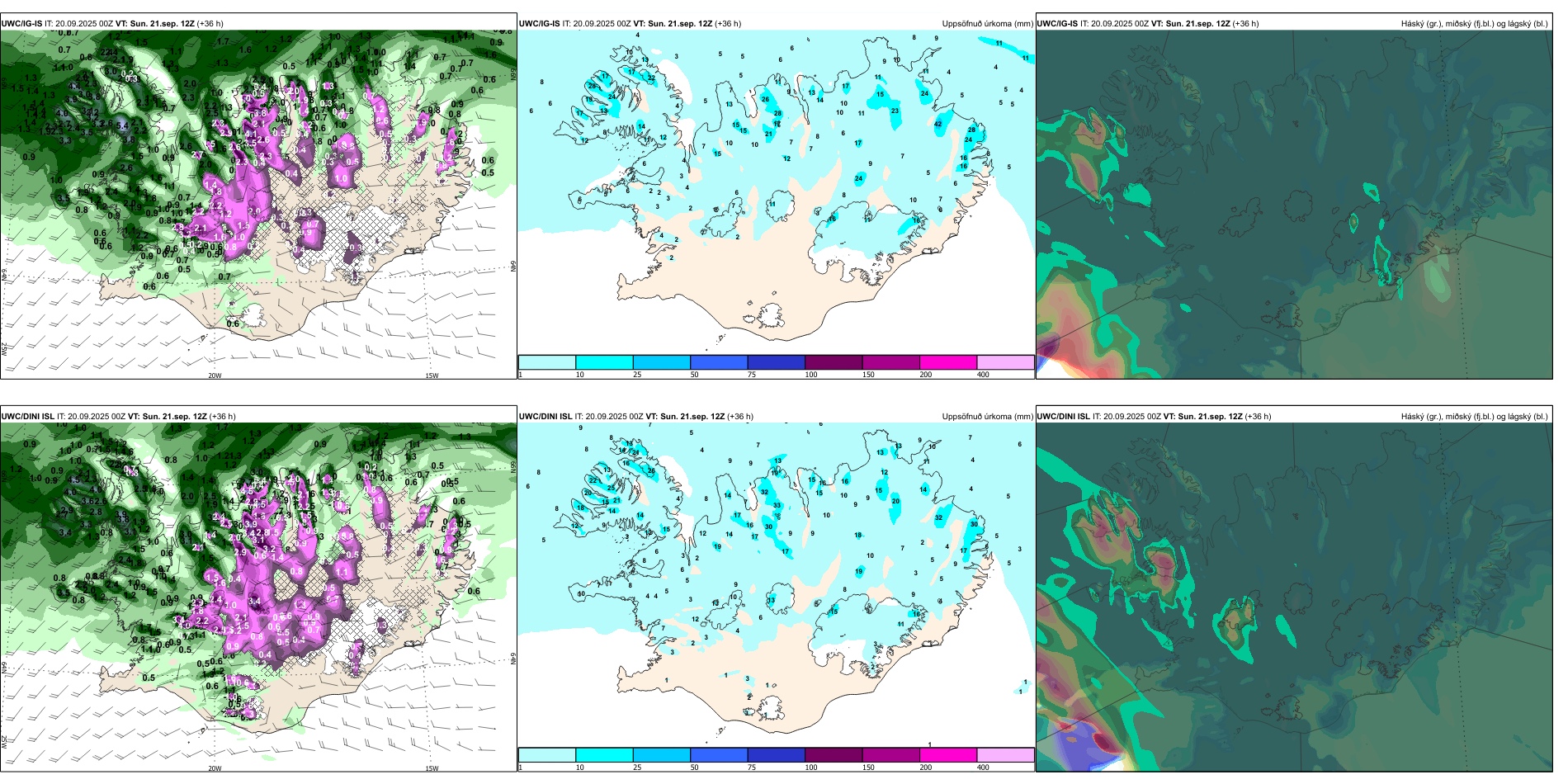The width and height of the screenshot is (1568, 784).
Task: Select the 100–150 mm swatch in DINI ISL legend
Action: pos(834,755)
